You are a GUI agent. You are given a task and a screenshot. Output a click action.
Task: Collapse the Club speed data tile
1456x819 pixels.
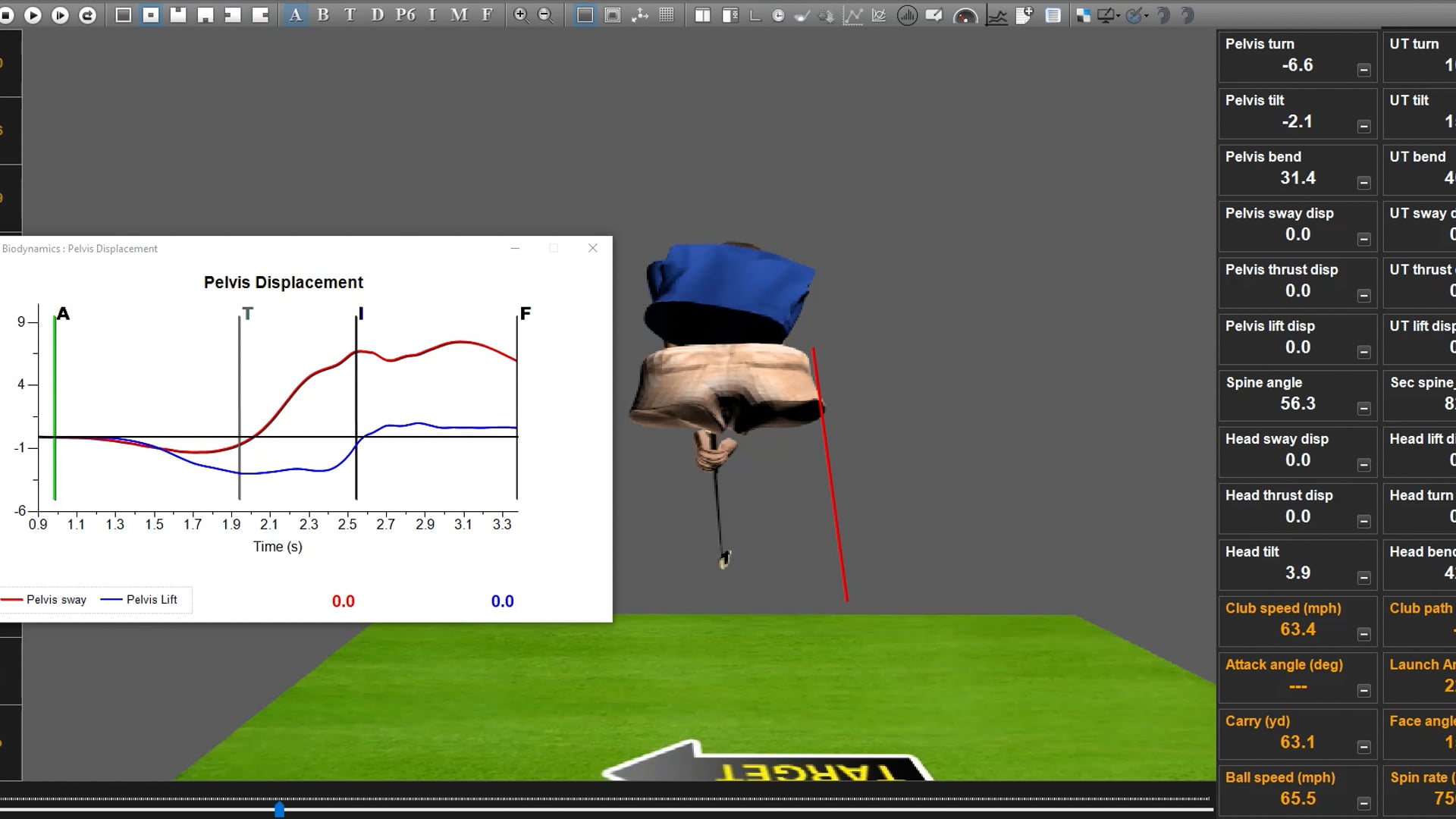[1364, 635]
